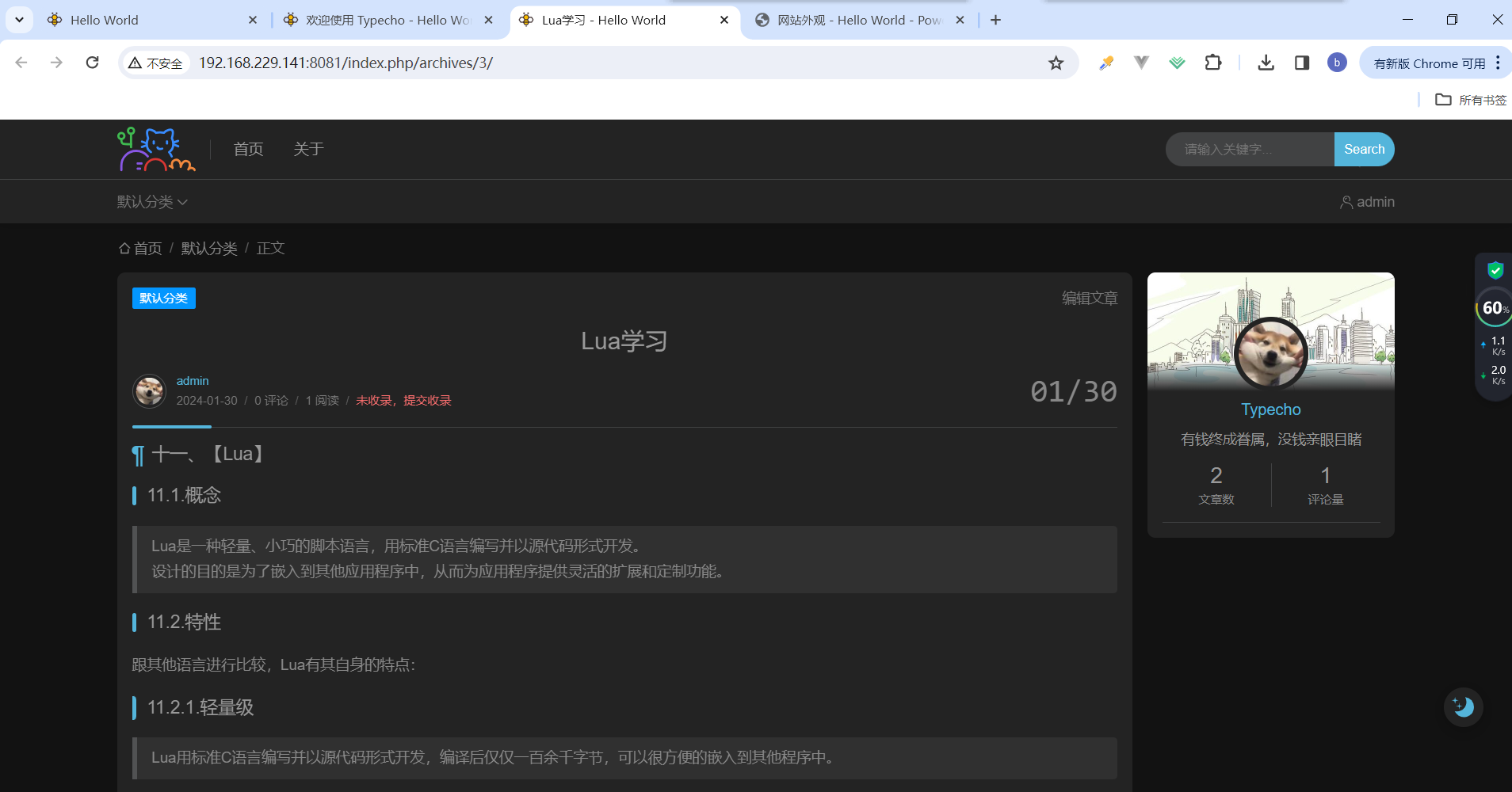Screen dimensions: 1512x792
Task: Open Chrome three-dot menu
Action: [1498, 63]
